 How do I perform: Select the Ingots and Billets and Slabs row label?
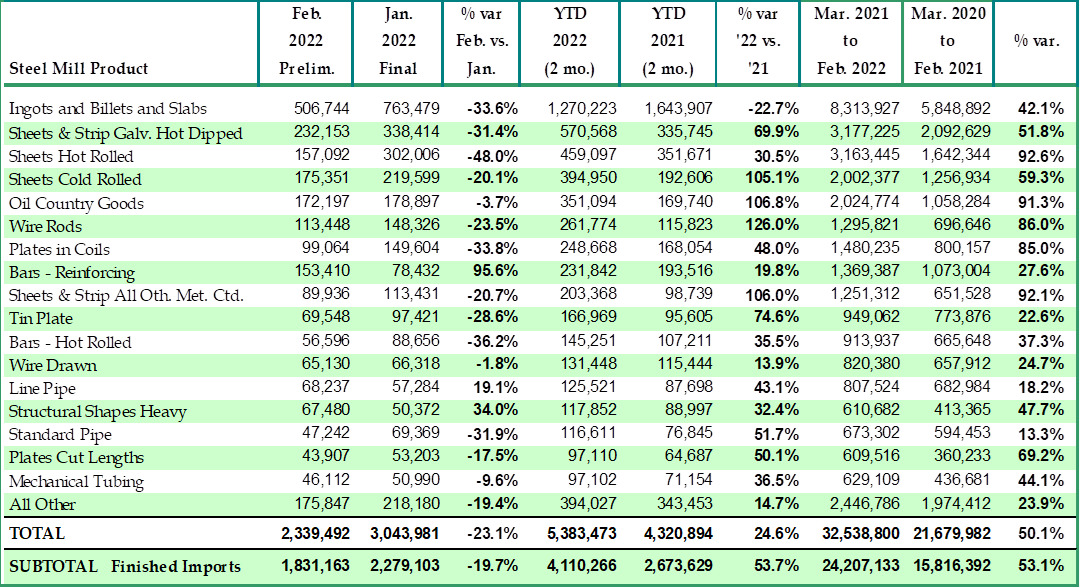(108, 108)
